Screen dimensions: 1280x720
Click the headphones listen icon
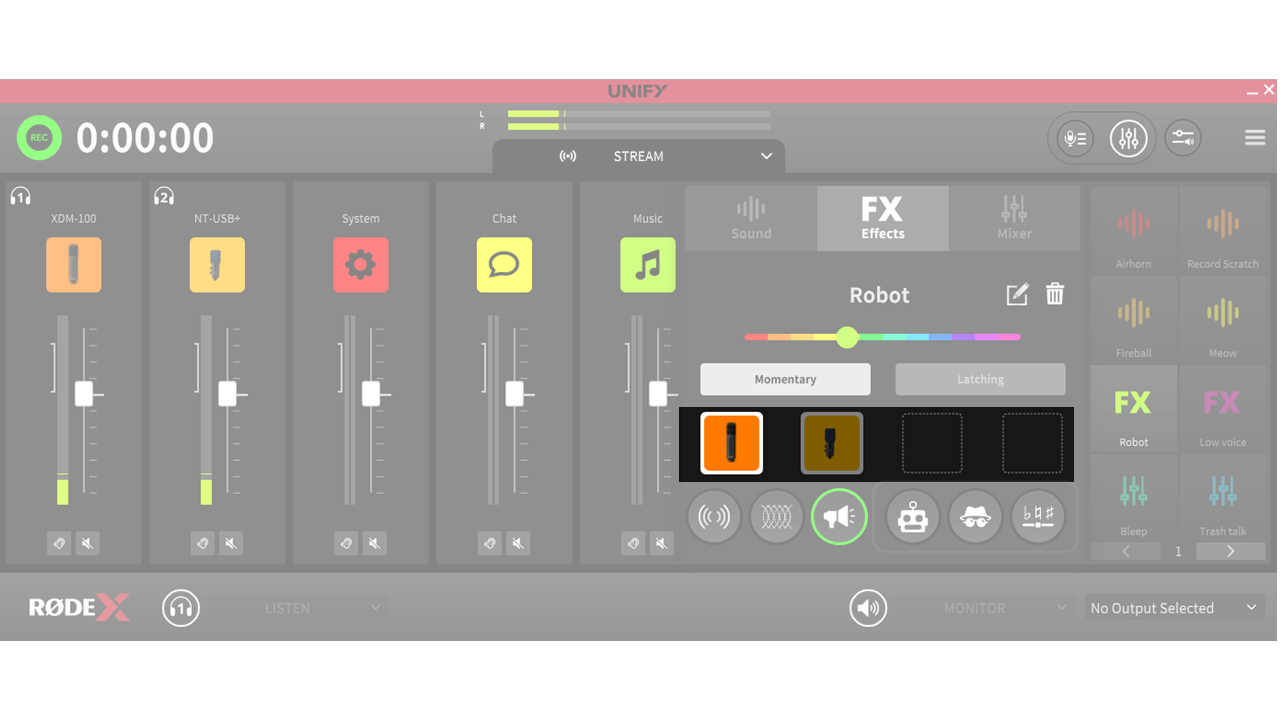point(181,608)
